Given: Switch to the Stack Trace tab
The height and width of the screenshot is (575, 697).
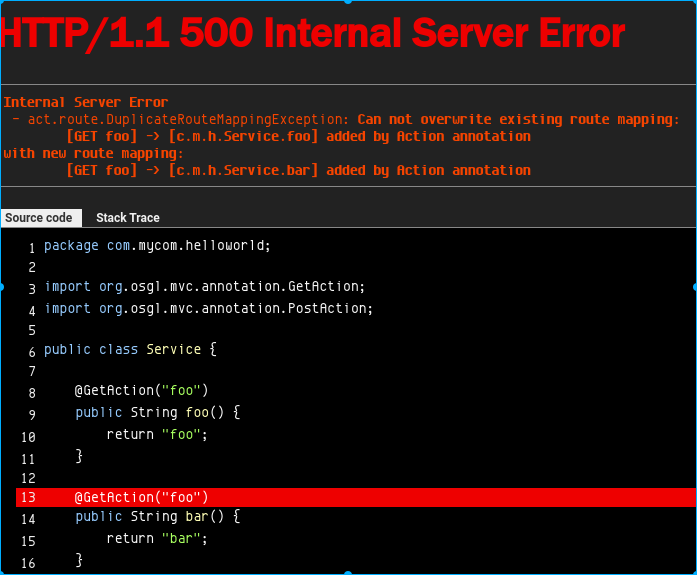Looking at the screenshot, I should coord(128,218).
